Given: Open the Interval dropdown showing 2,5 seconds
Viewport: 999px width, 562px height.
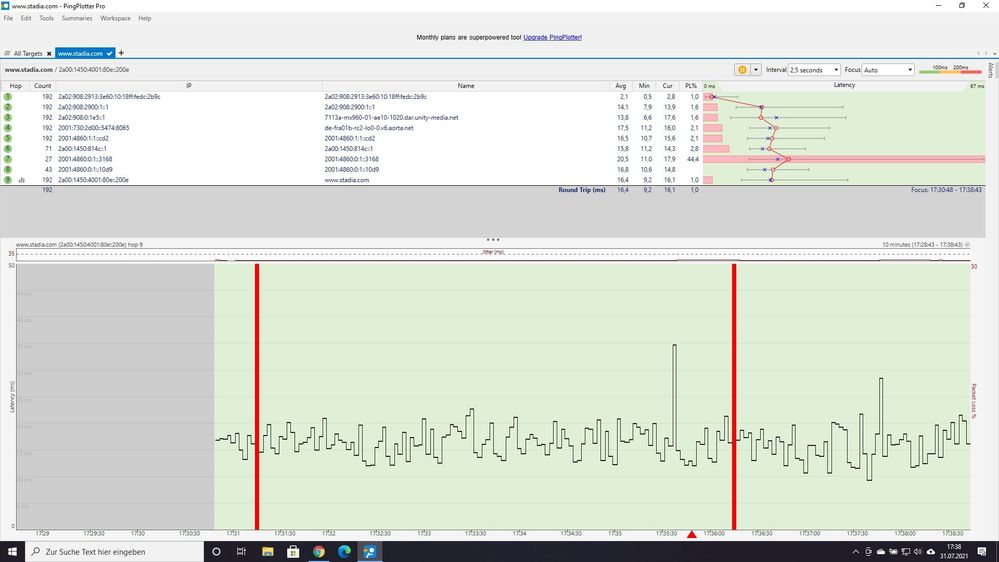Looking at the screenshot, I should pyautogui.click(x=814, y=69).
